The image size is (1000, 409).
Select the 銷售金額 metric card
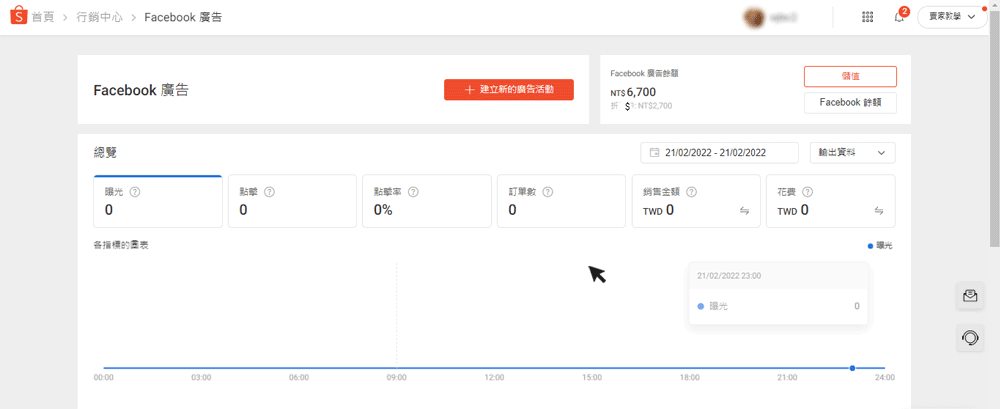tap(696, 201)
